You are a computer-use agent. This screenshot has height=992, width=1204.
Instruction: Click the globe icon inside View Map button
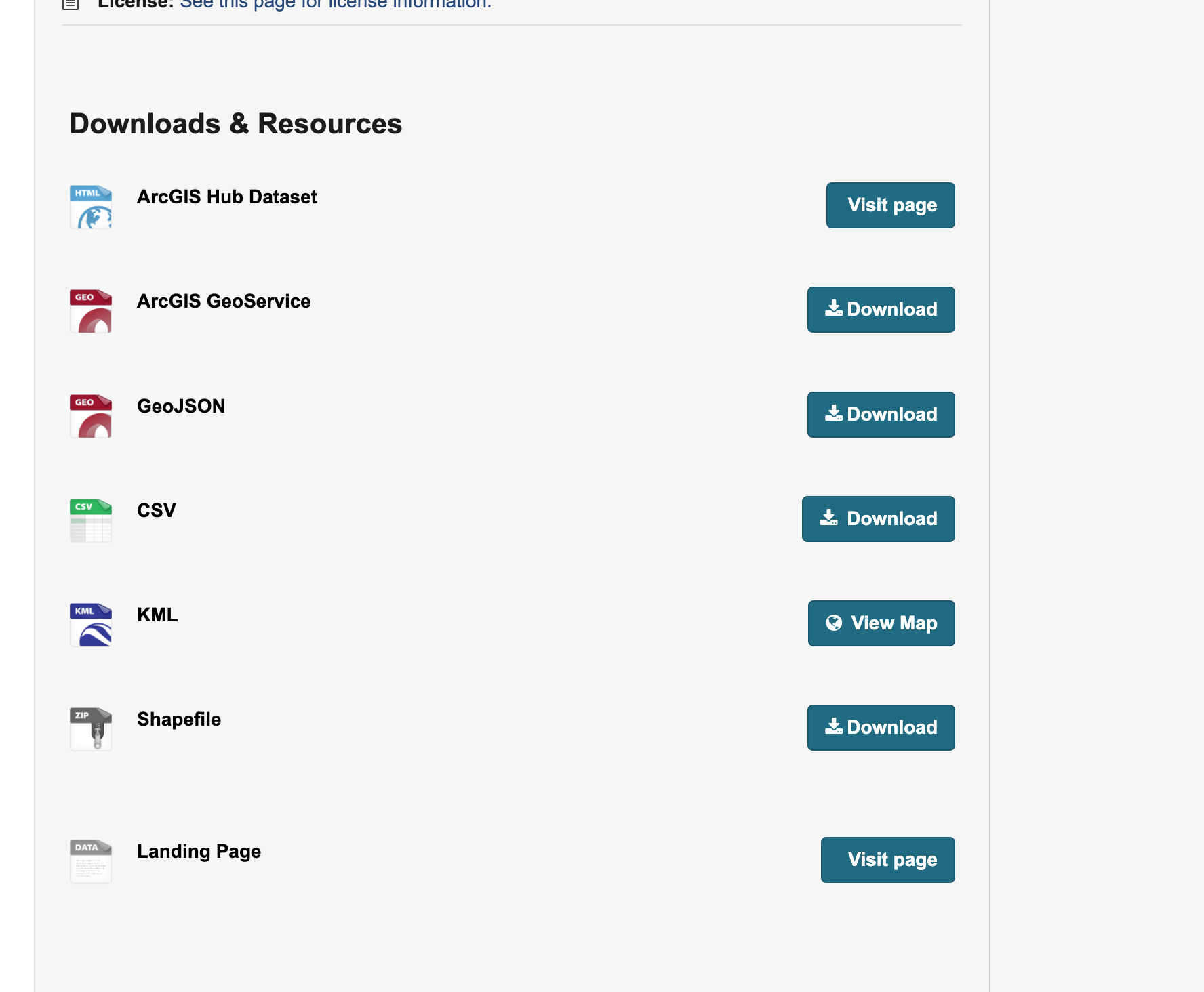(835, 623)
